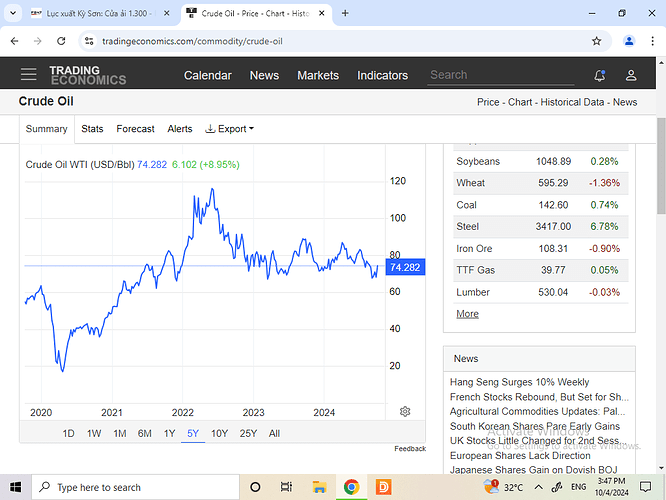The width and height of the screenshot is (666, 500).
Task: Open the tab search dropdown arrow
Action: 13,13
